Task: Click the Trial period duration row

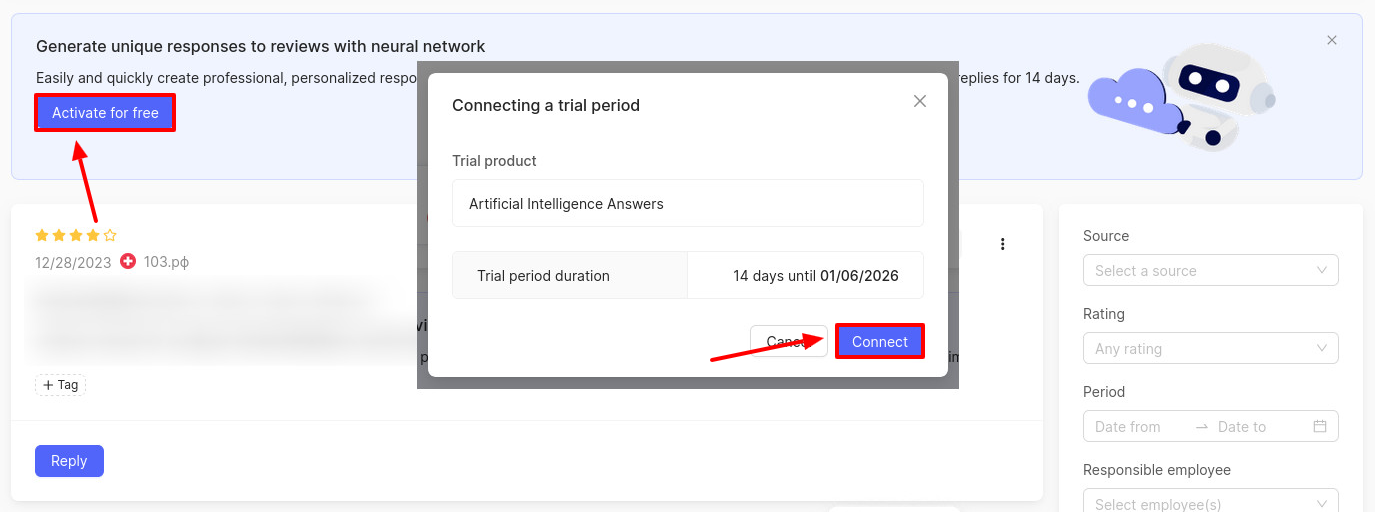Action: tap(687, 276)
